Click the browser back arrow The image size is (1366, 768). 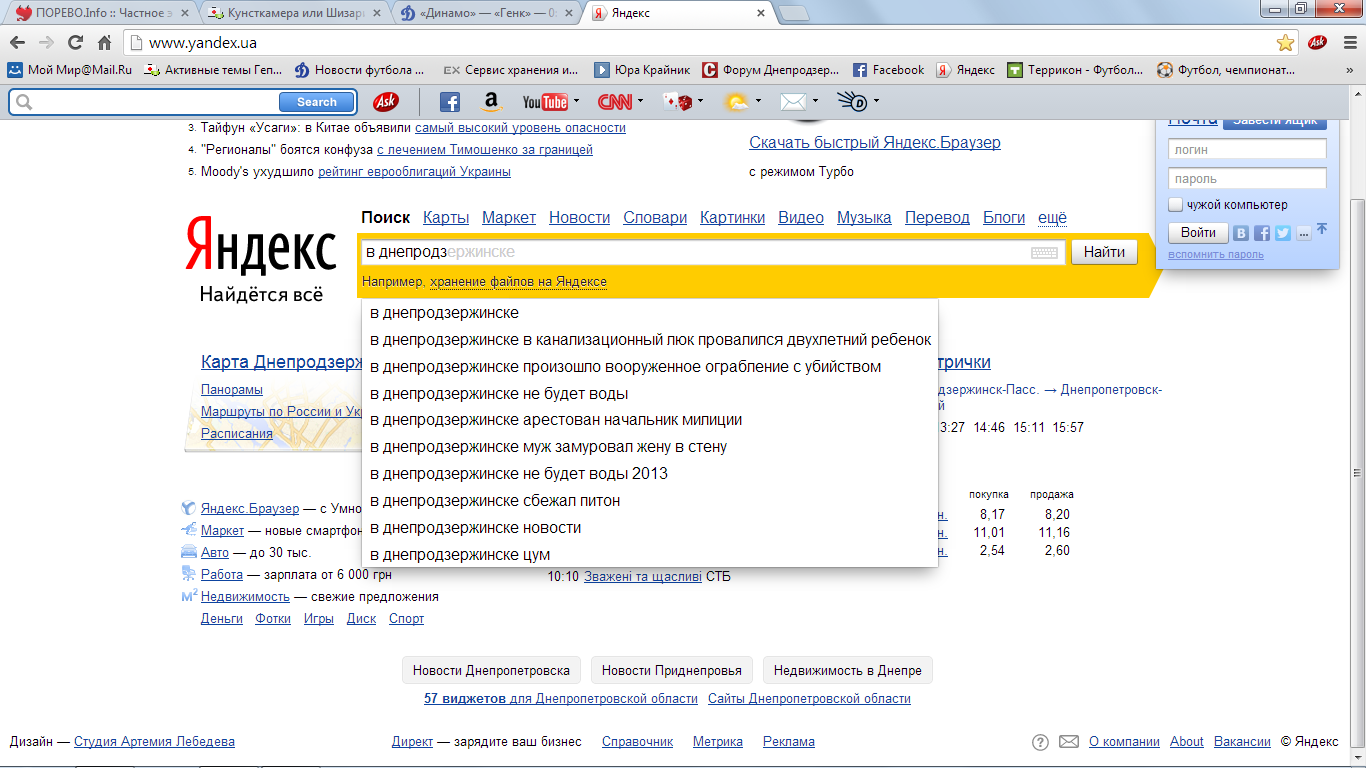(17, 43)
